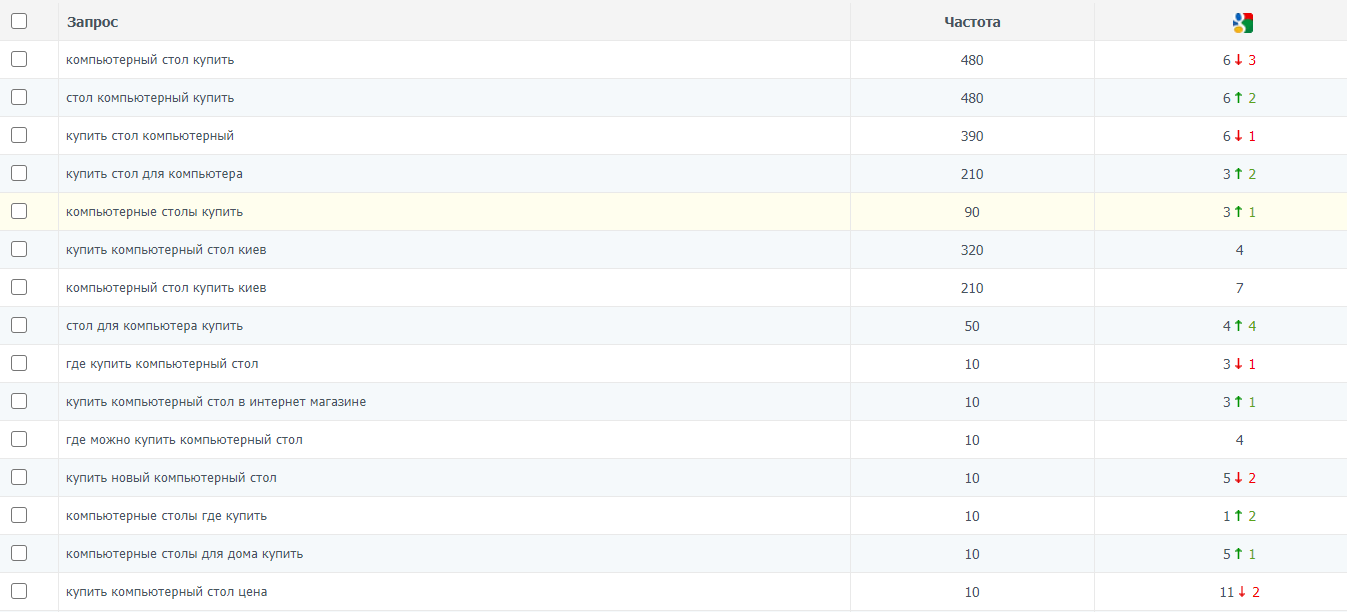Screen dimensions: 1347x612
Task: Check the box for компьютерный стол купить
Action: point(19,59)
